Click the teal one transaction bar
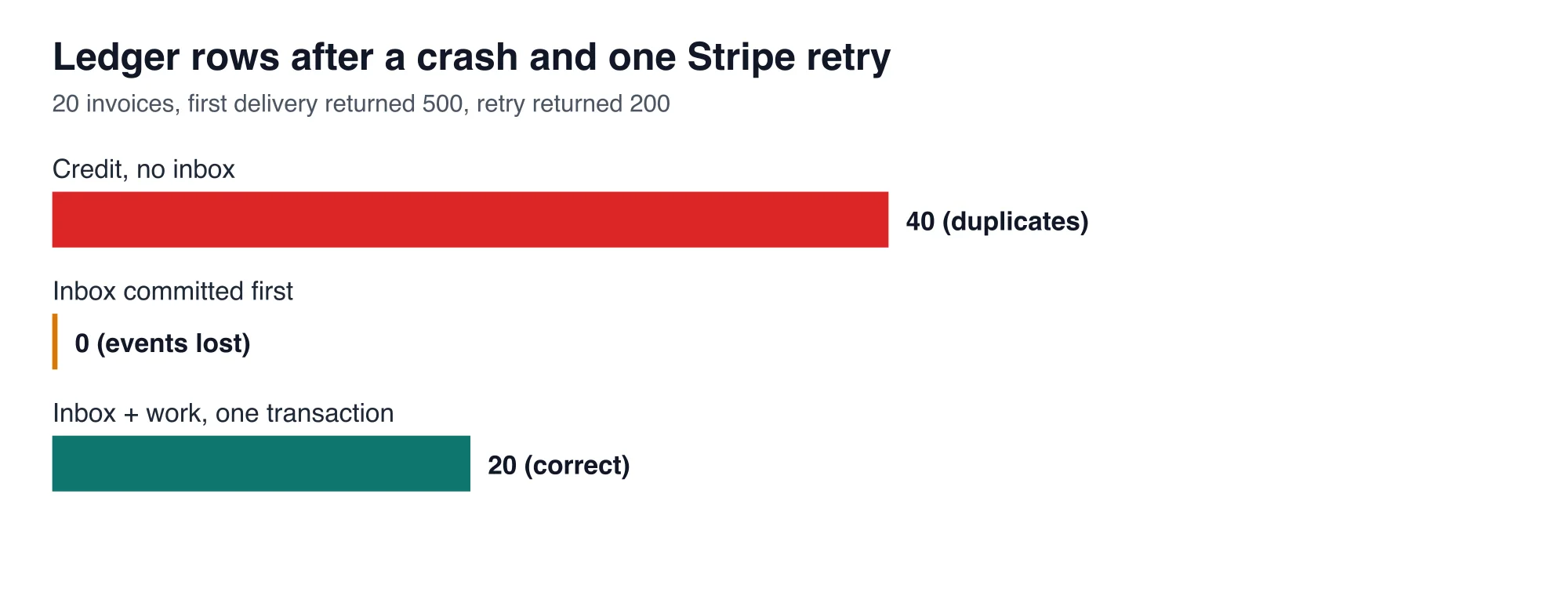The image size is (1568, 610). pos(261,463)
